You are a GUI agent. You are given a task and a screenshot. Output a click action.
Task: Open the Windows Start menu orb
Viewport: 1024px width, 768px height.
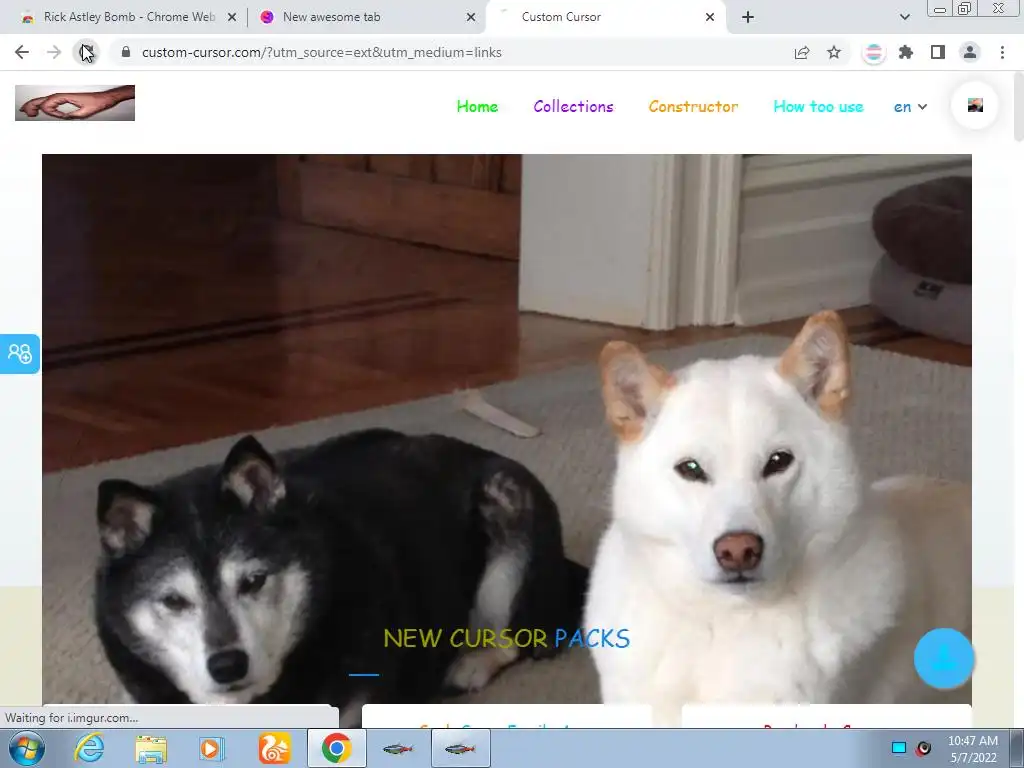[x=24, y=748]
